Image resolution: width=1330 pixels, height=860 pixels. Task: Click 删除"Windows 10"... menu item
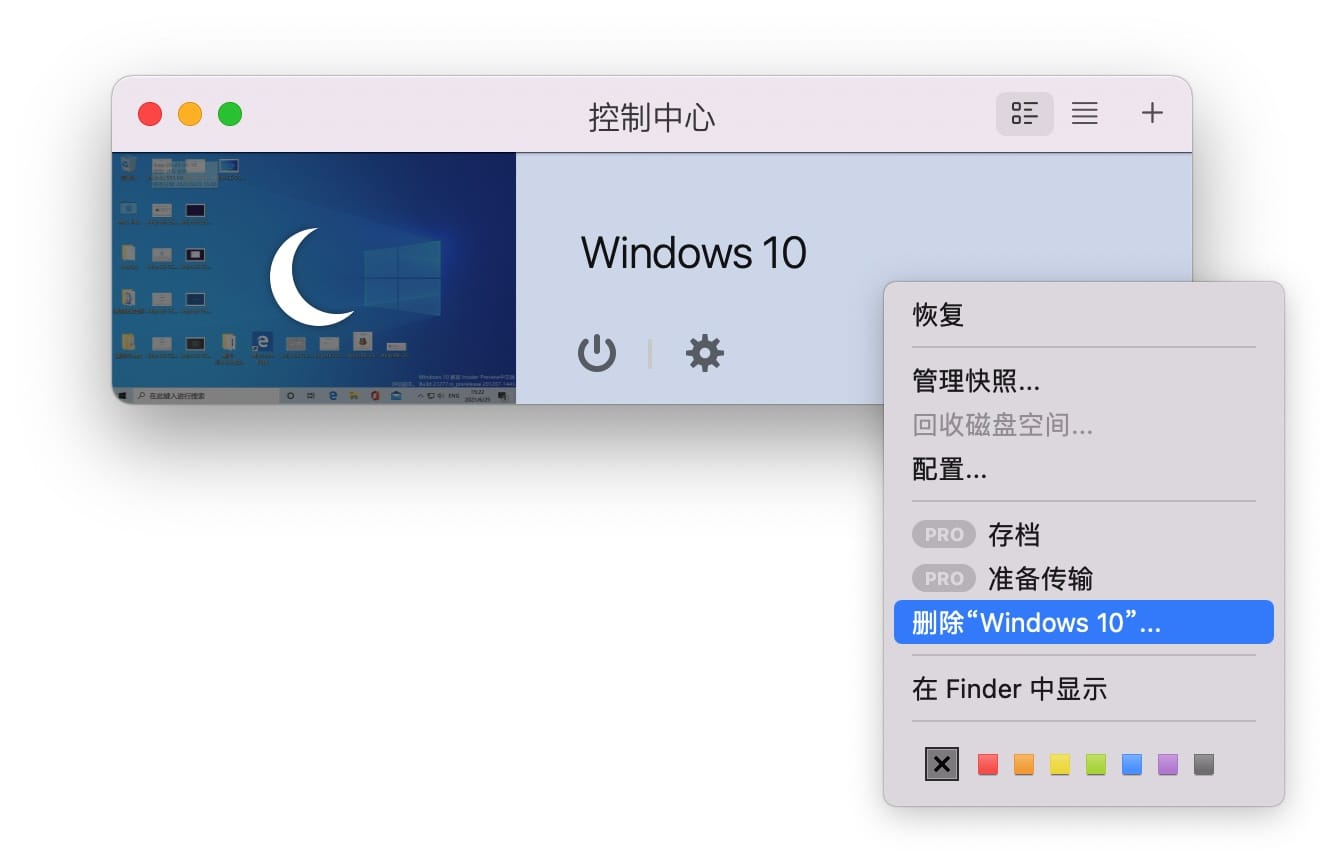(x=1036, y=623)
